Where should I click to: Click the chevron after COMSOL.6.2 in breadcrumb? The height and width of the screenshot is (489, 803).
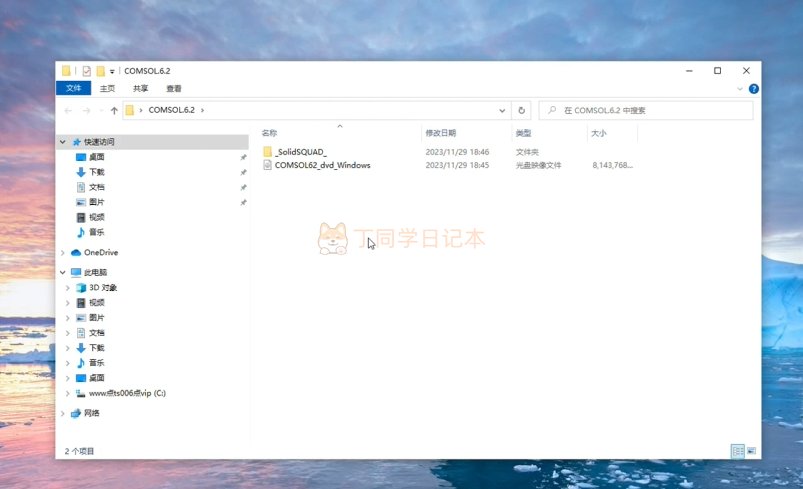point(202,110)
